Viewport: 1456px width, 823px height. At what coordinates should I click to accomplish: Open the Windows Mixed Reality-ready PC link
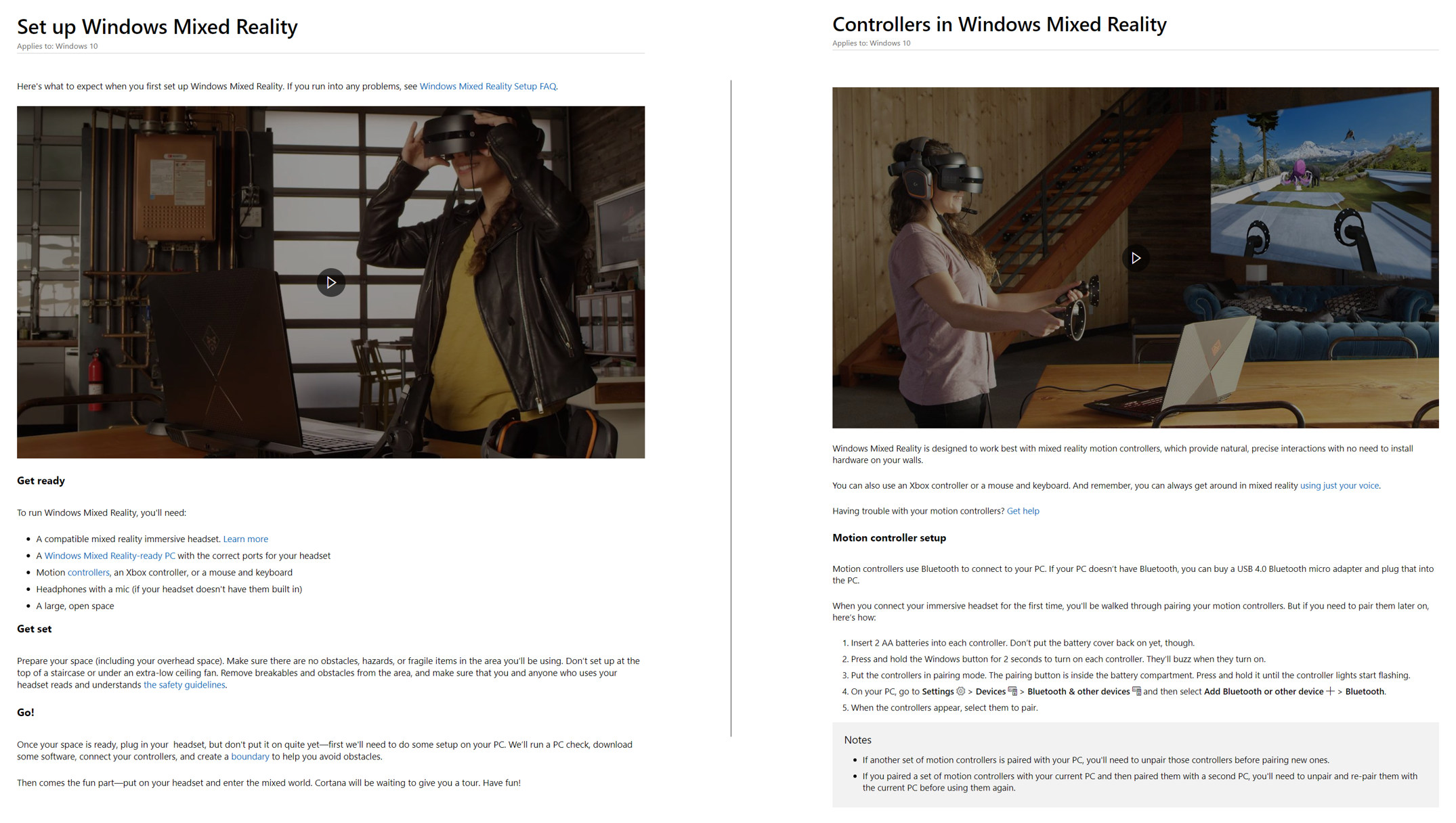pyautogui.click(x=110, y=556)
